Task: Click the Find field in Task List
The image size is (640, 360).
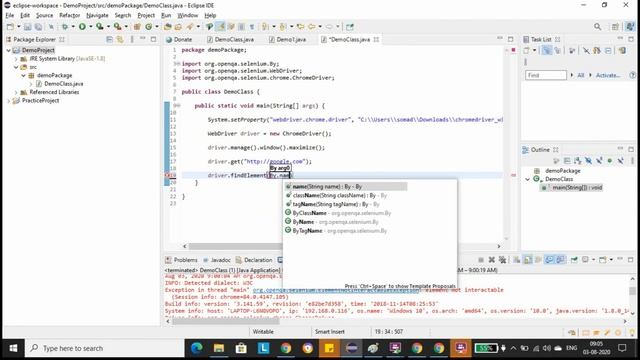Action: point(546,75)
